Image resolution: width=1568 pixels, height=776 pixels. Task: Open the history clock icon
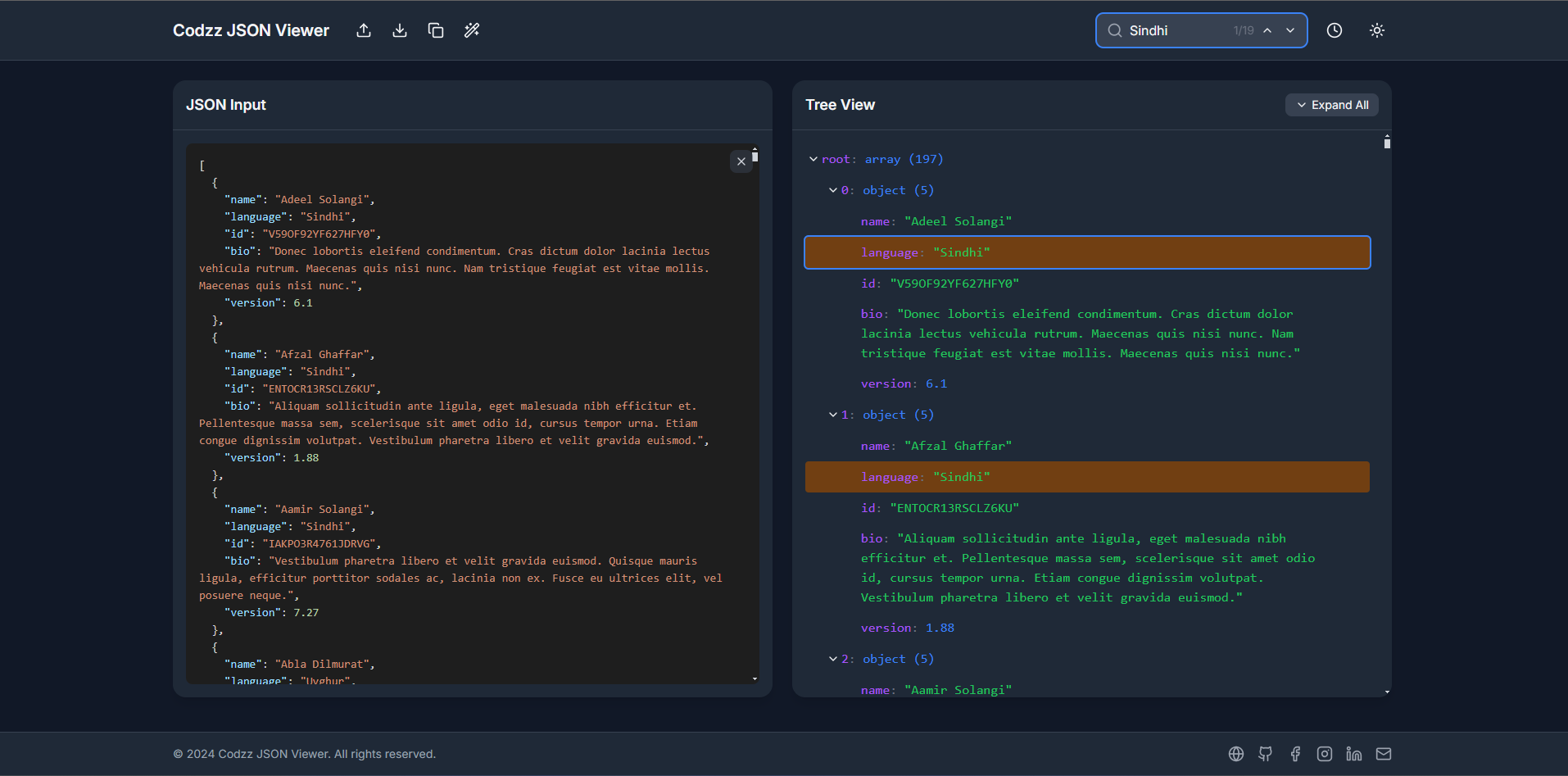1335,30
